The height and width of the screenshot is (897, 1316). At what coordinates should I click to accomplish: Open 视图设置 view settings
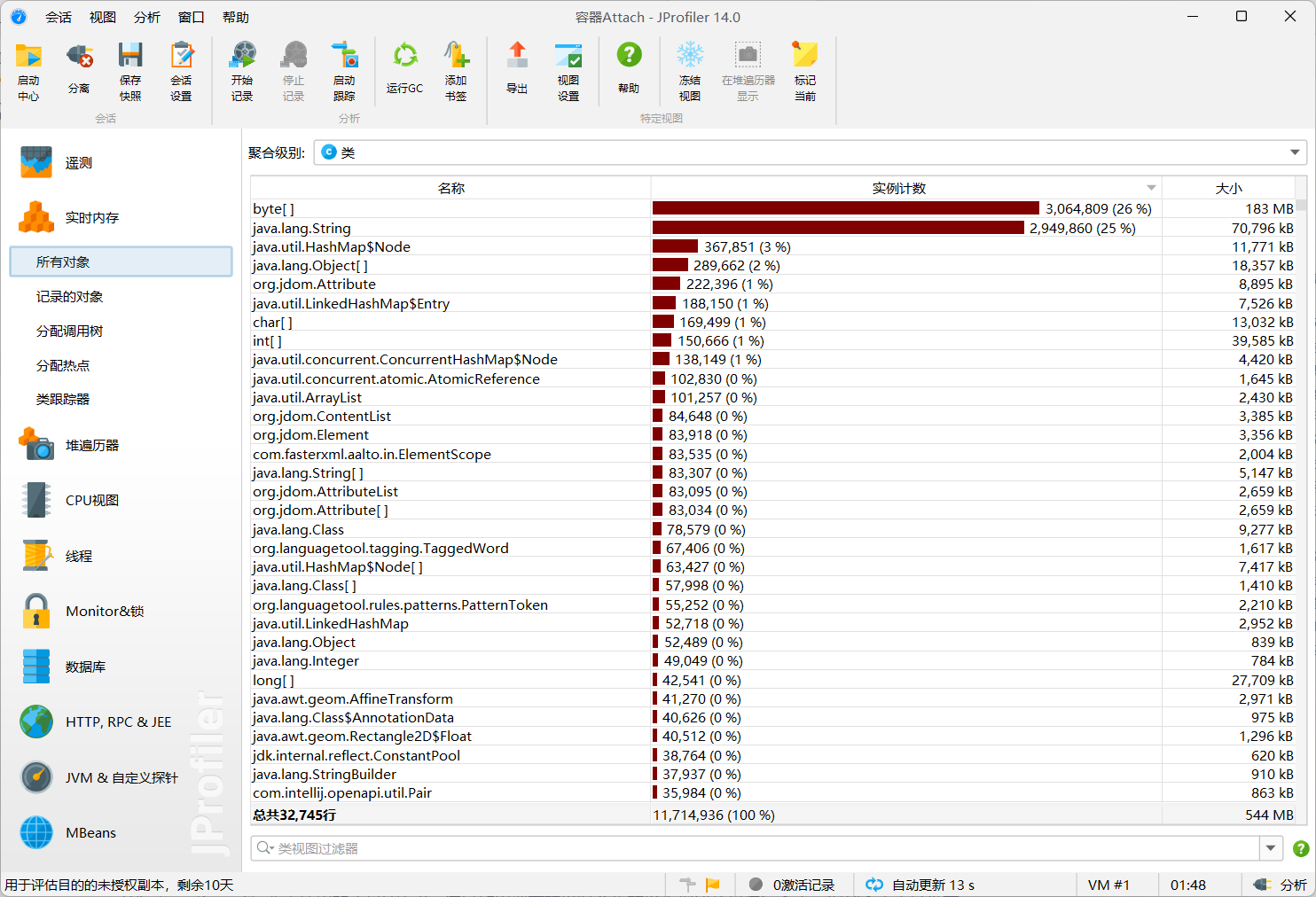[x=568, y=71]
